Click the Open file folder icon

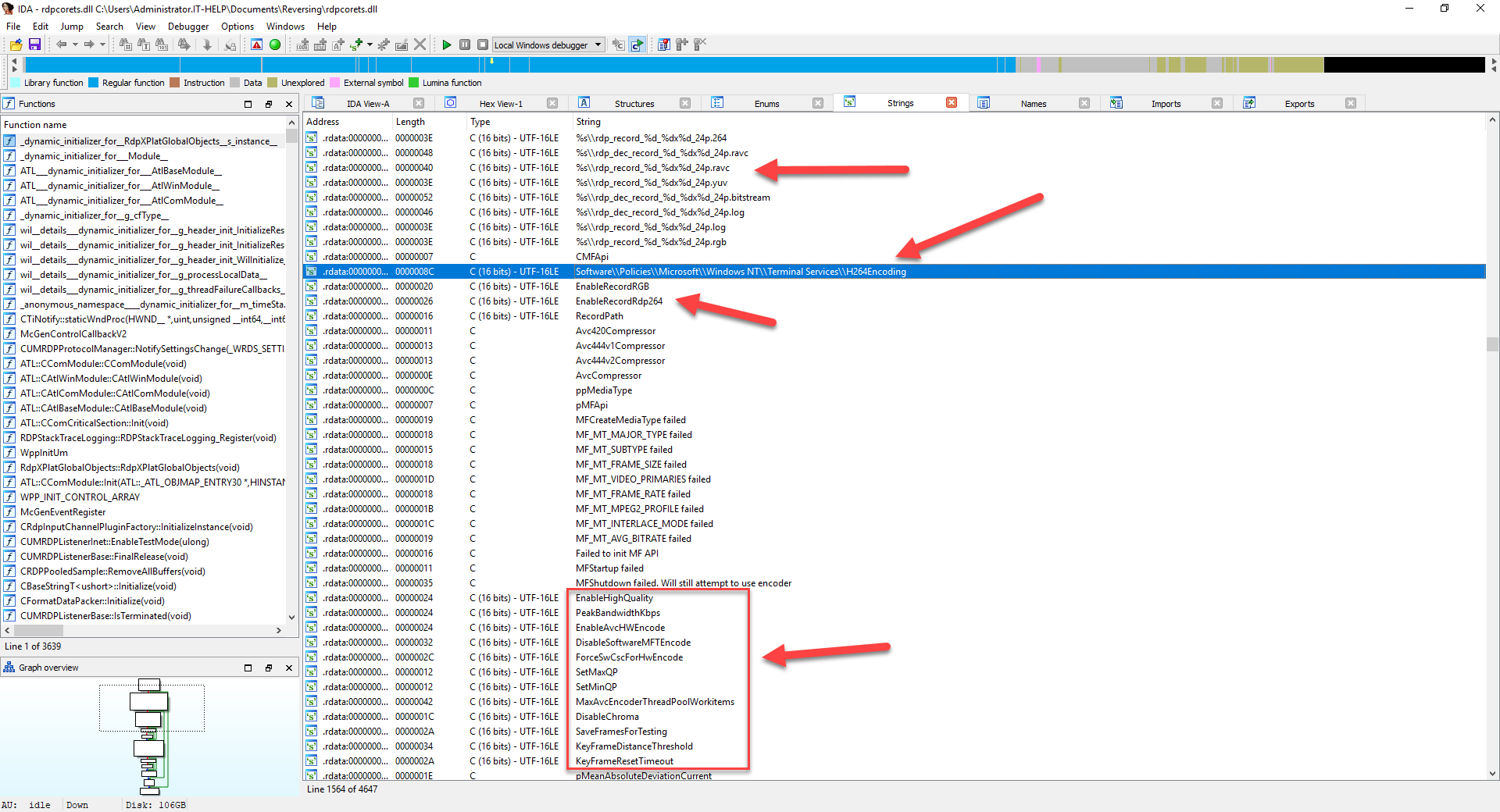(16, 45)
